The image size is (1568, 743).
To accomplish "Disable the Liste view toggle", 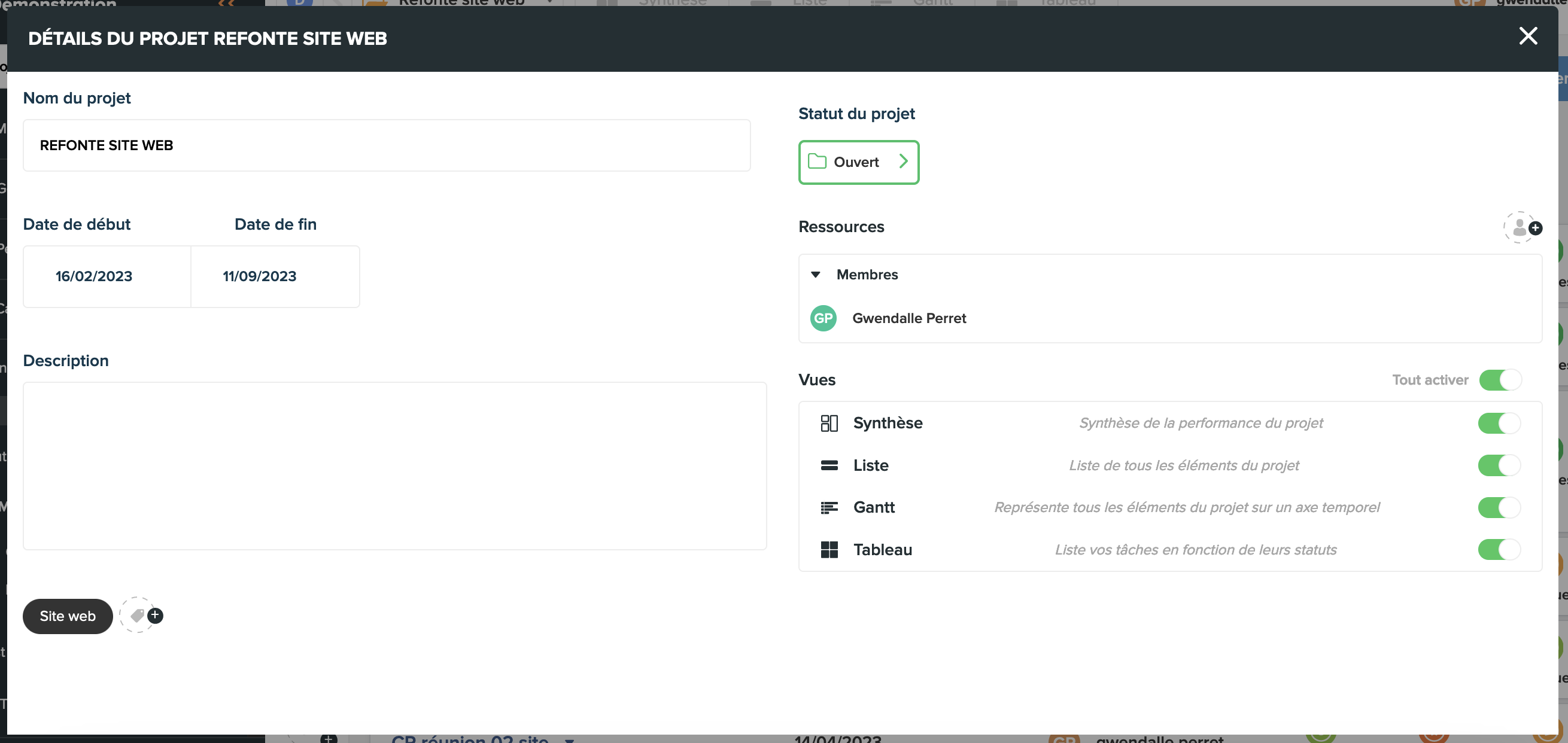I will [1499, 465].
